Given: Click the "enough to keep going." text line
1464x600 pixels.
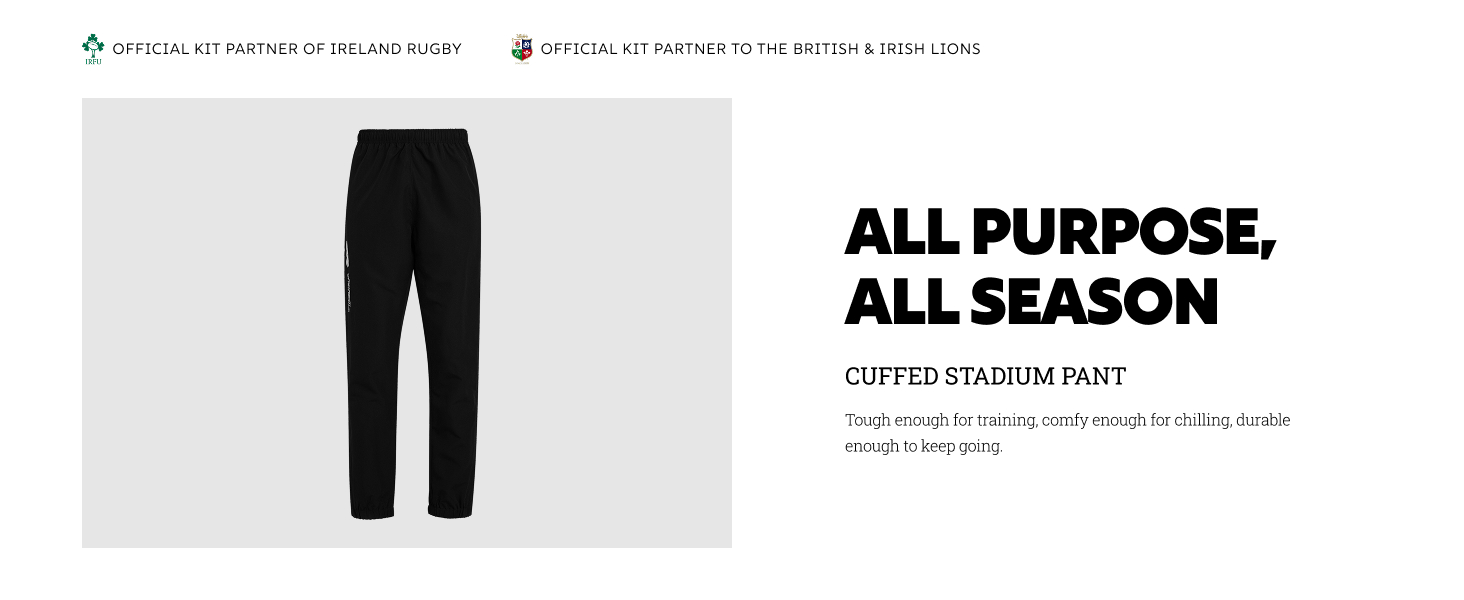Looking at the screenshot, I should pos(923,446).
